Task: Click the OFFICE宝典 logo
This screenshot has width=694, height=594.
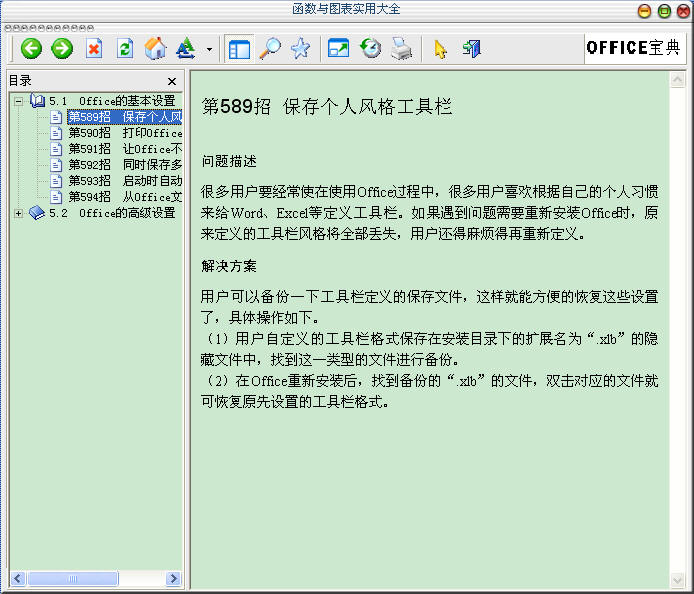Action: click(x=634, y=48)
